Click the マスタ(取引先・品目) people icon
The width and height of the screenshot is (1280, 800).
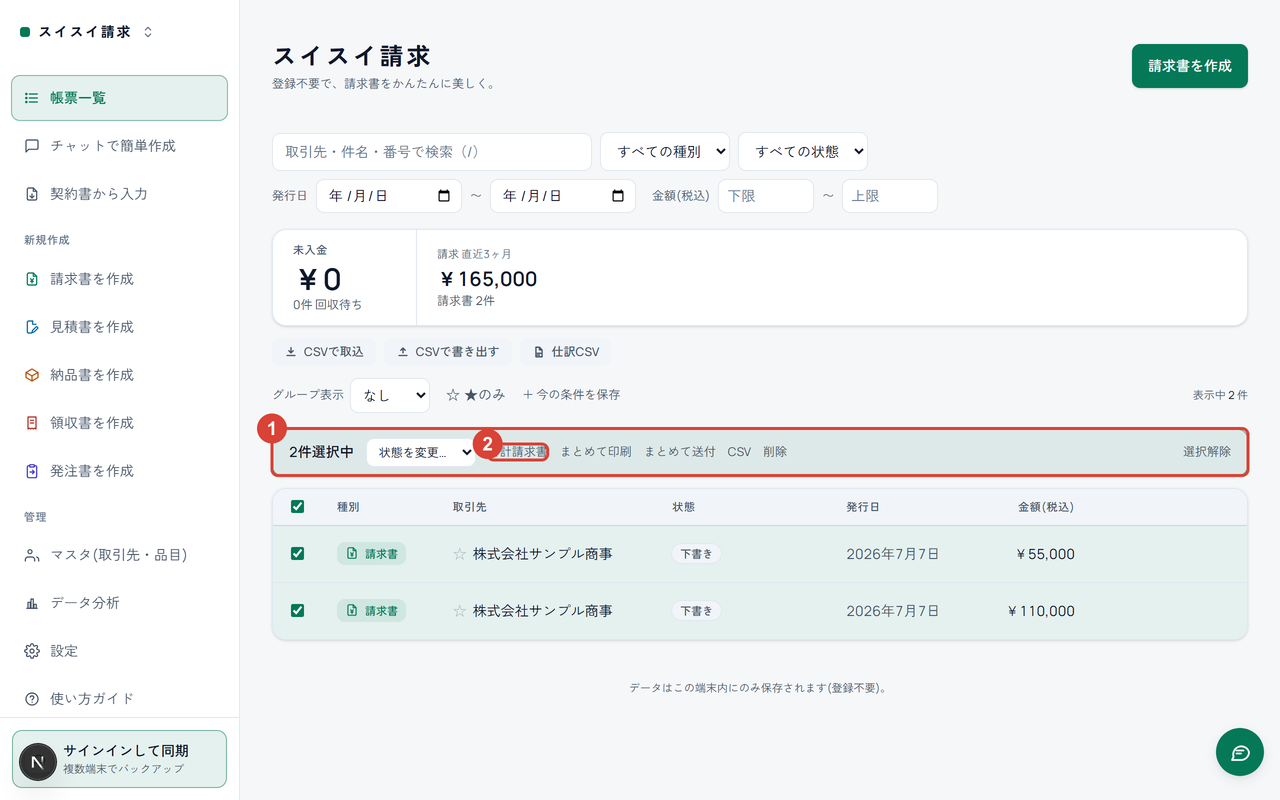pyautogui.click(x=32, y=555)
